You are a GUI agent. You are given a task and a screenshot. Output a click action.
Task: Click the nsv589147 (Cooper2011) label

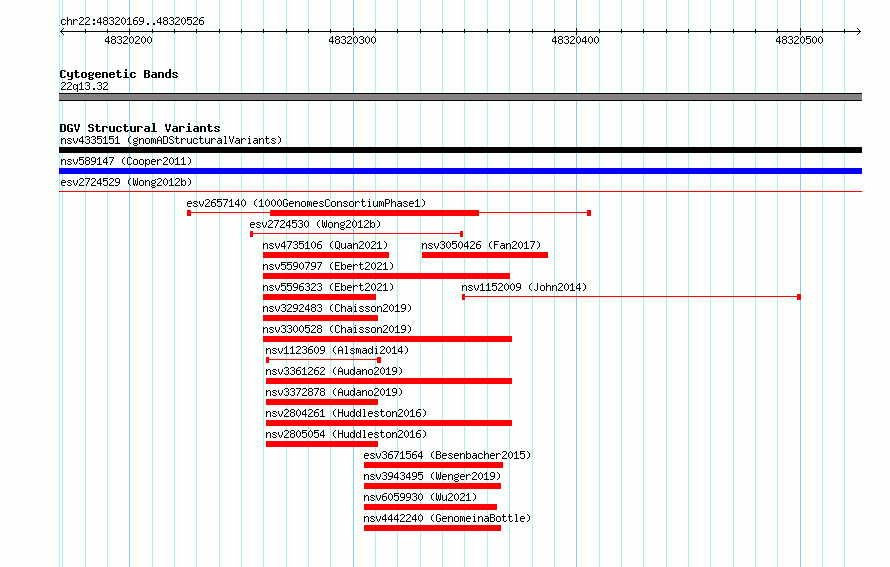pos(126,161)
